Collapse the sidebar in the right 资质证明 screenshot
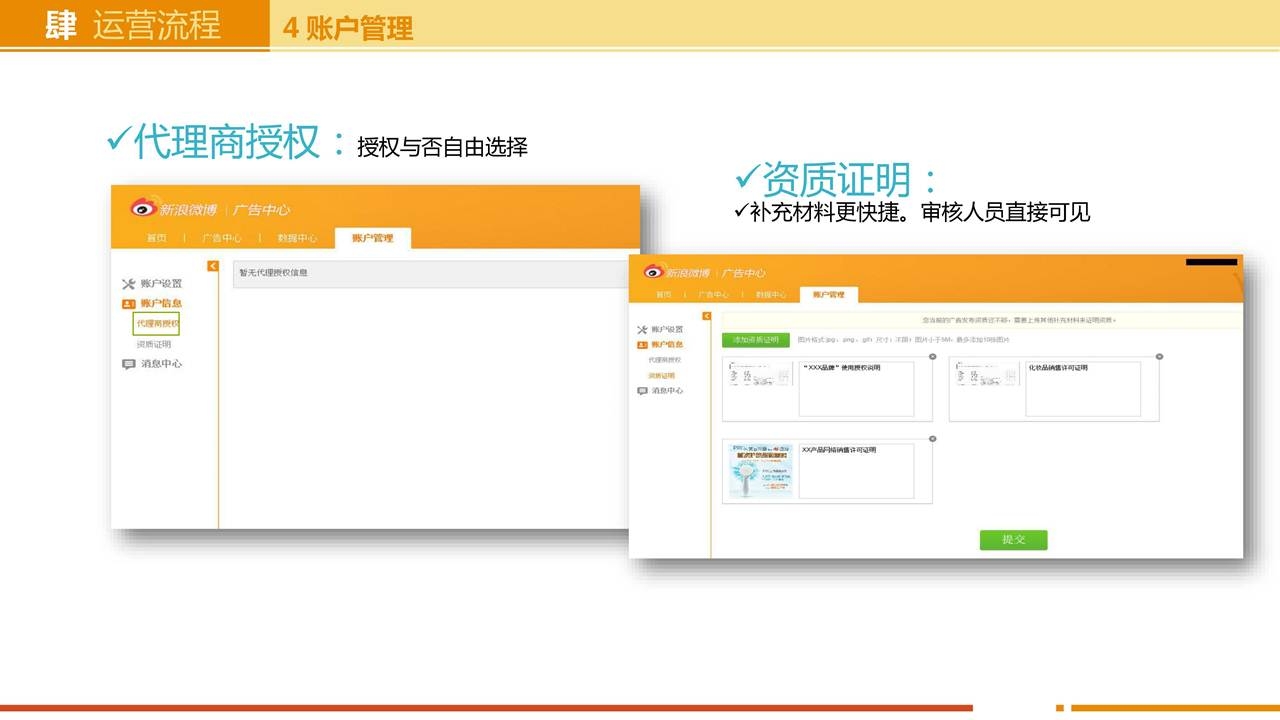 pyautogui.click(x=707, y=316)
